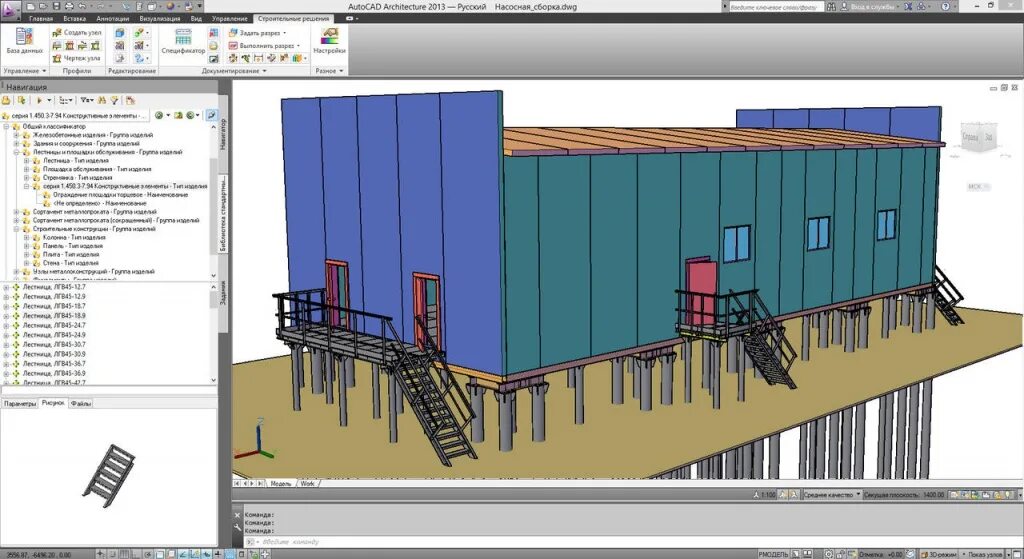This screenshot has height=559, width=1024.
Task: Switch to the Управление ribbon tab
Action: coord(229,18)
